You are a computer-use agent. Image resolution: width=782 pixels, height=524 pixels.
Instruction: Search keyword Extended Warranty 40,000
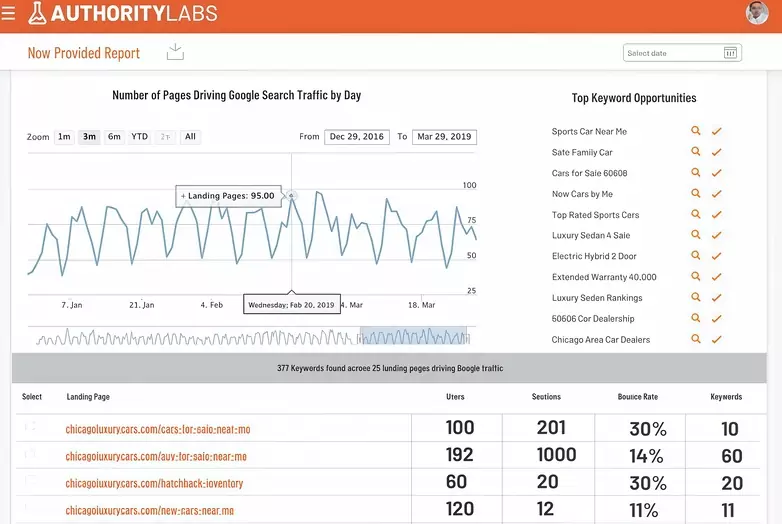click(696, 277)
